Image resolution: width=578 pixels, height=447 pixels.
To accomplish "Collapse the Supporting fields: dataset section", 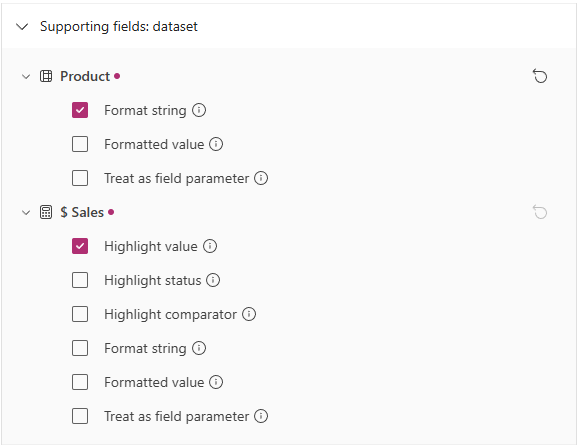I will pos(22,27).
